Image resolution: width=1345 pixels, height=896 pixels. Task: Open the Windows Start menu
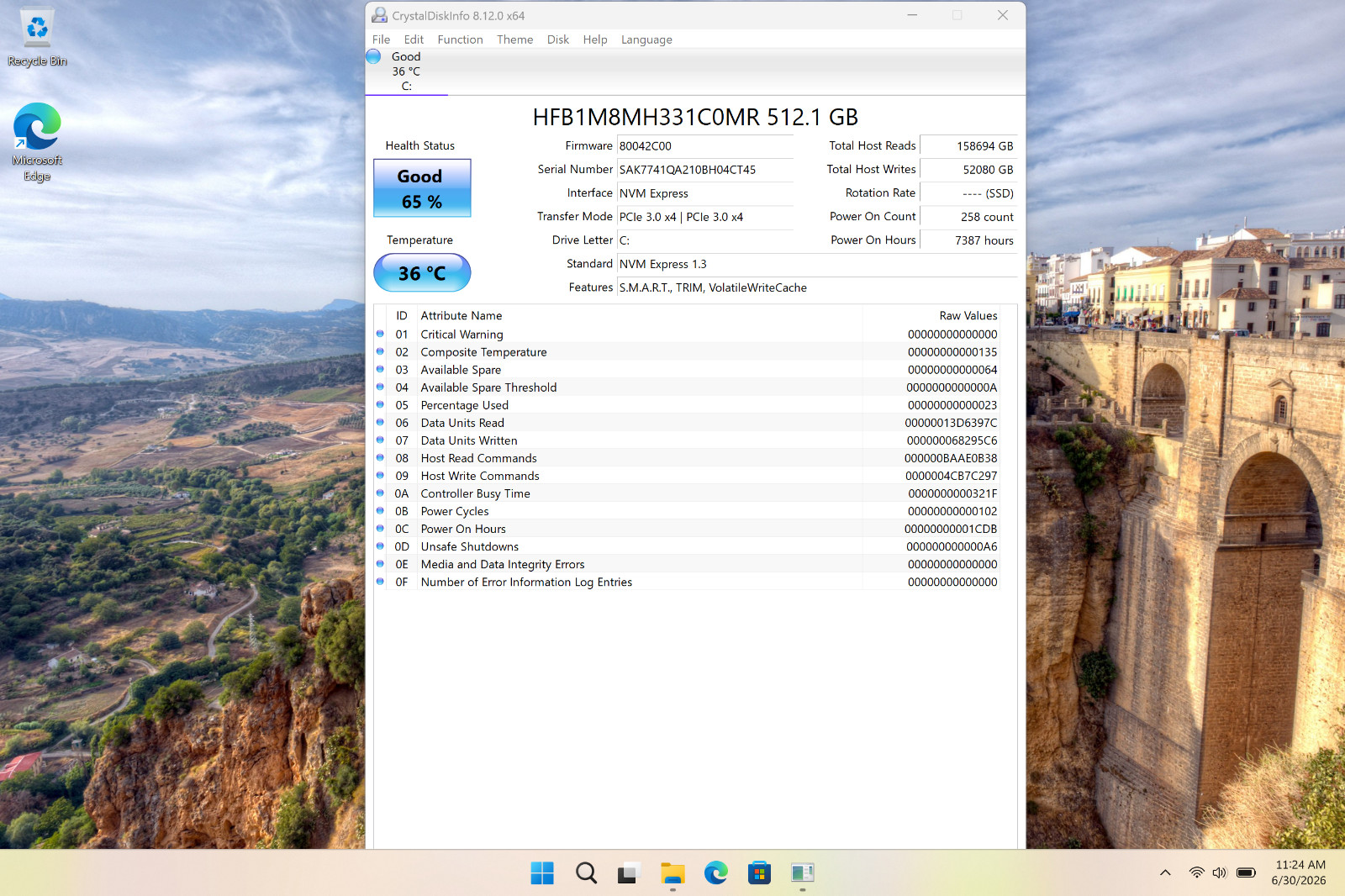[x=542, y=873]
